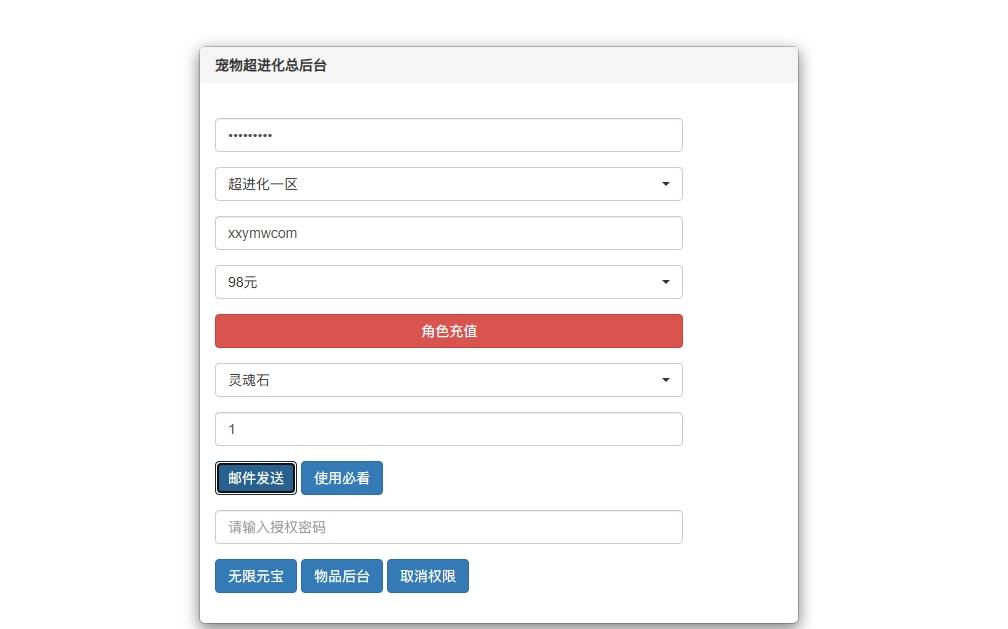Select the quantity field showing 1
Image resolution: width=1008 pixels, height=629 pixels.
tap(449, 429)
